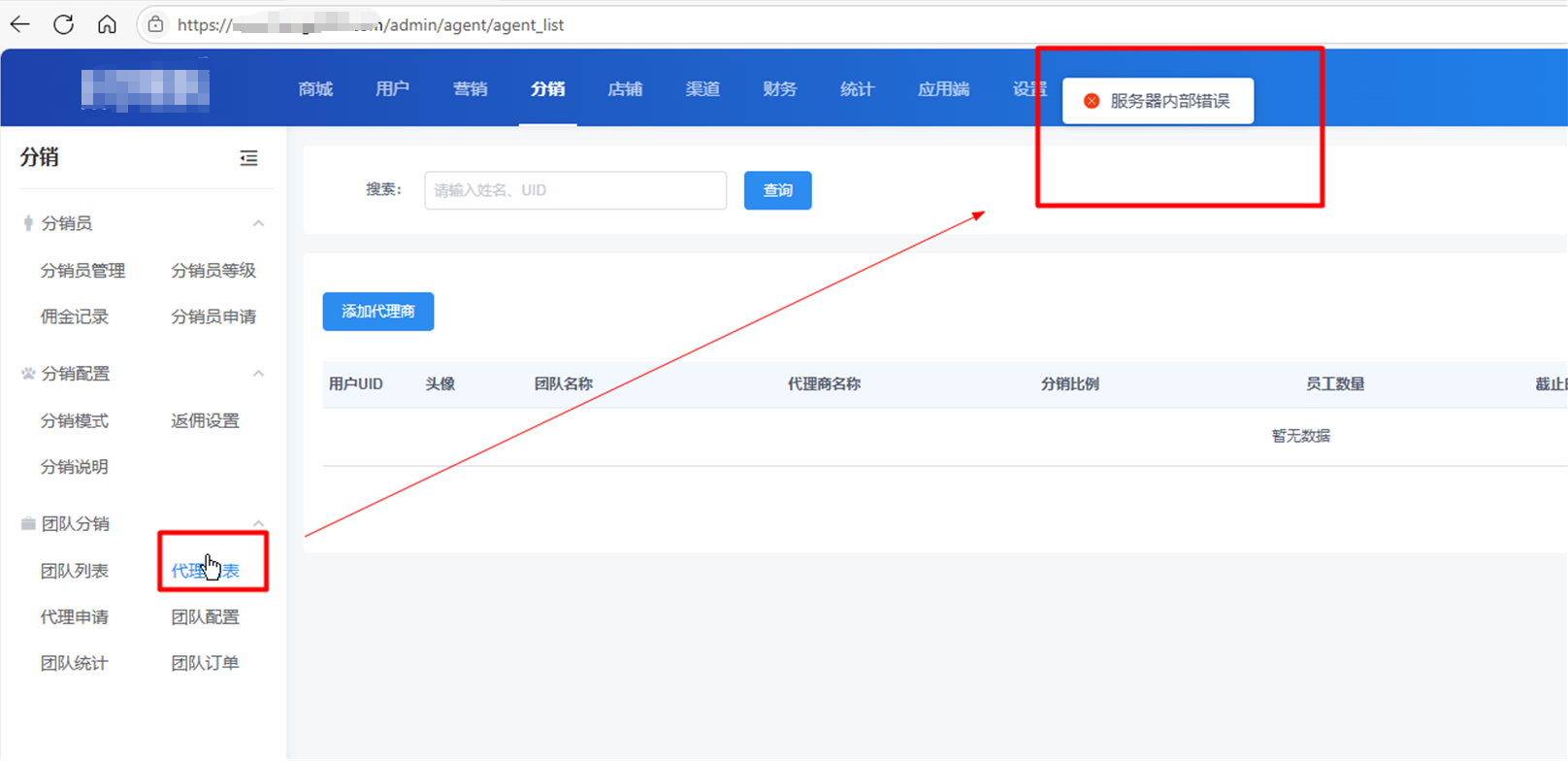Click the 团队分销 section icon

tap(28, 524)
